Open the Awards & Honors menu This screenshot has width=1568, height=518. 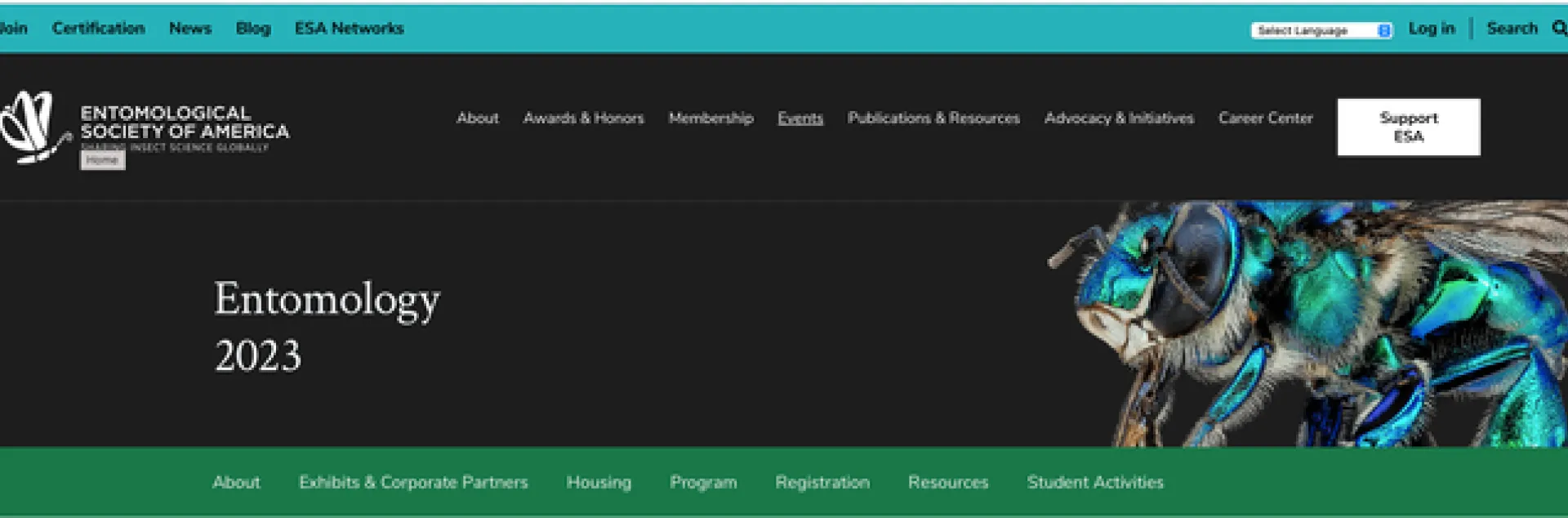(583, 118)
